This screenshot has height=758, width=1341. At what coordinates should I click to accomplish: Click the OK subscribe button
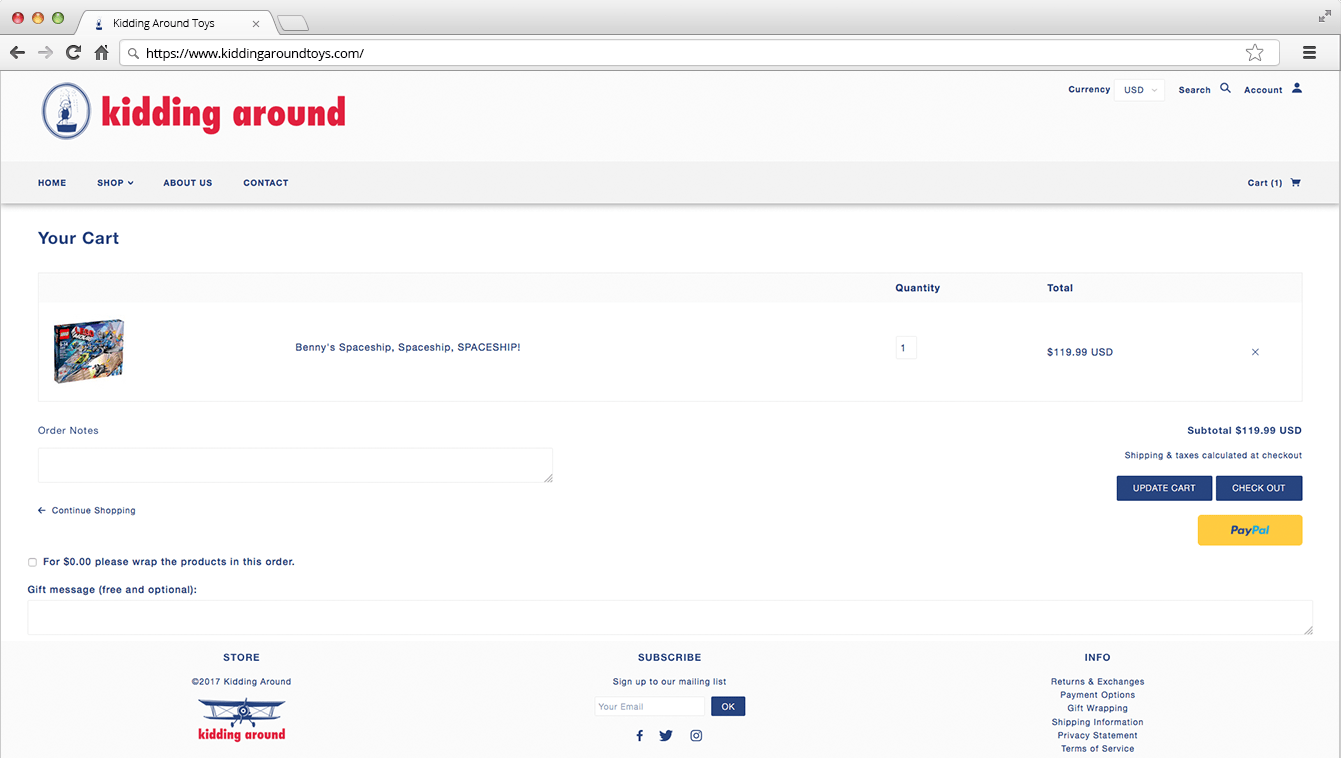pos(728,707)
